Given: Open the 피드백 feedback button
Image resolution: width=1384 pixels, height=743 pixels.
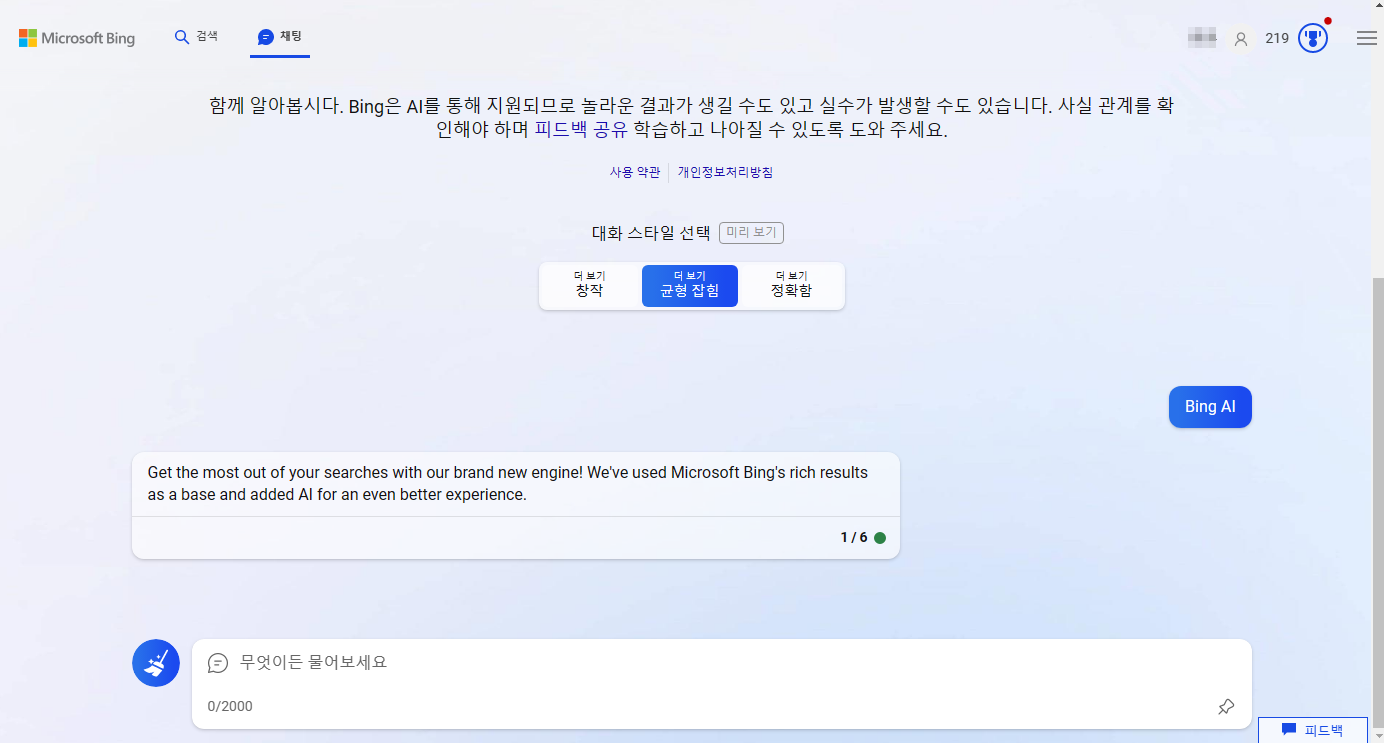Looking at the screenshot, I should 1313,730.
